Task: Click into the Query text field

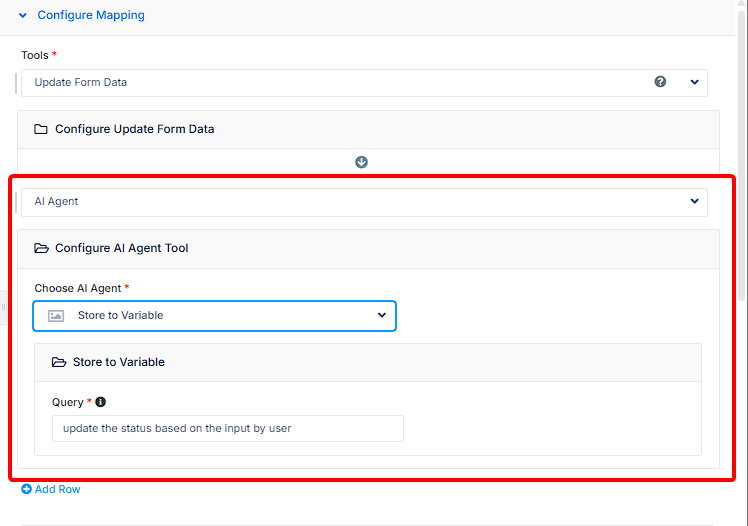Action: tap(228, 429)
